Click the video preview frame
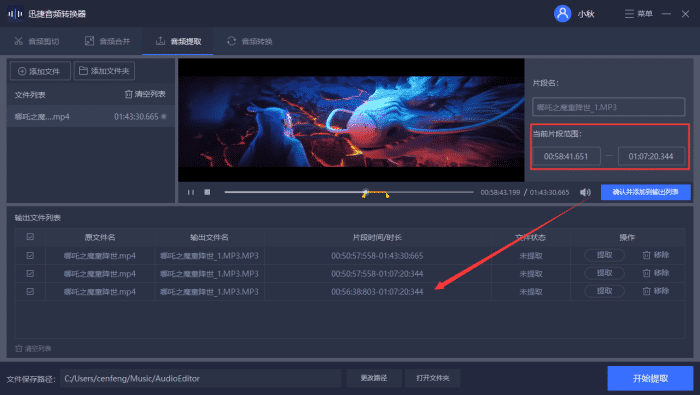 point(351,120)
